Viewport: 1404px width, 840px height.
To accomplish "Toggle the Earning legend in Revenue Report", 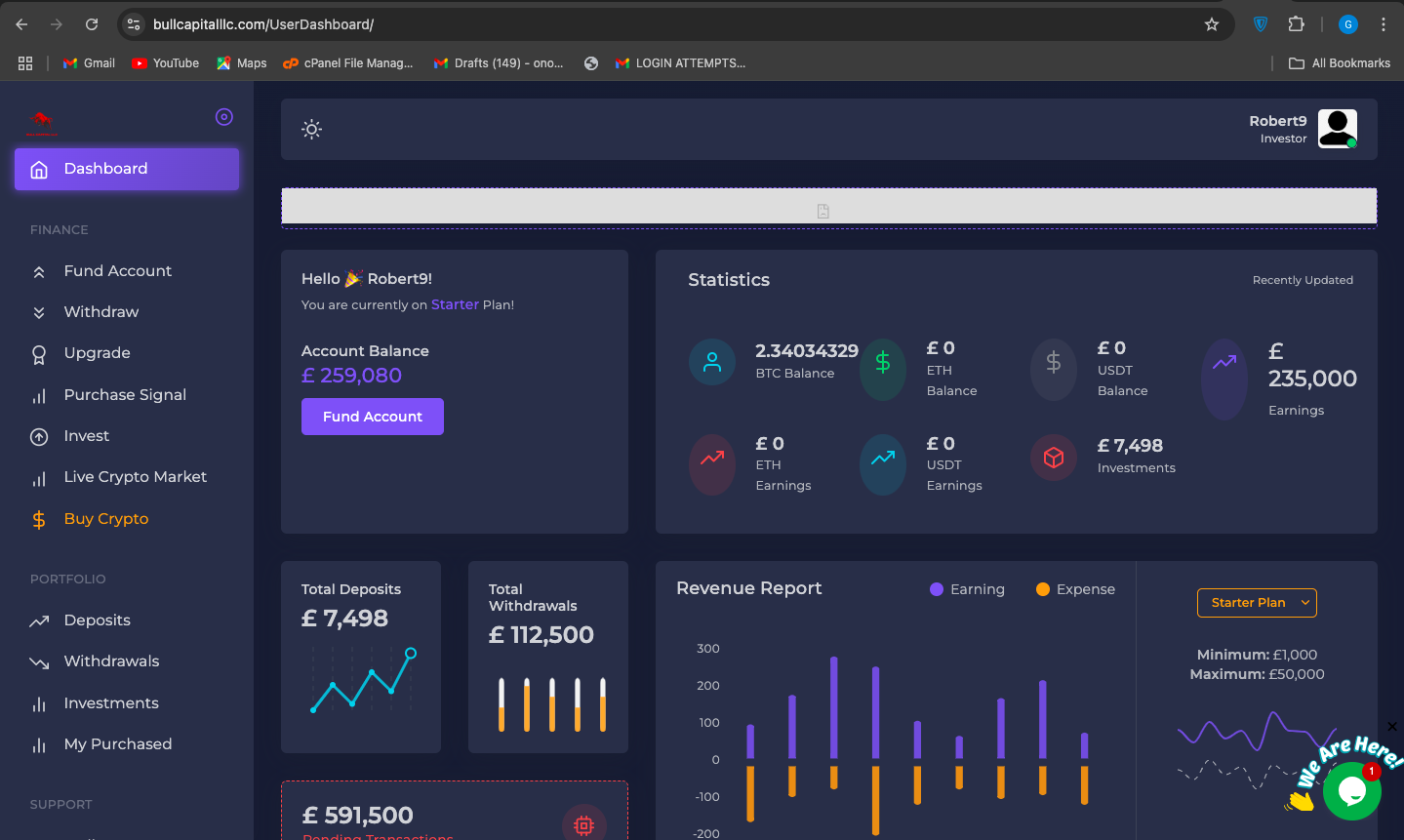I will click(x=967, y=589).
